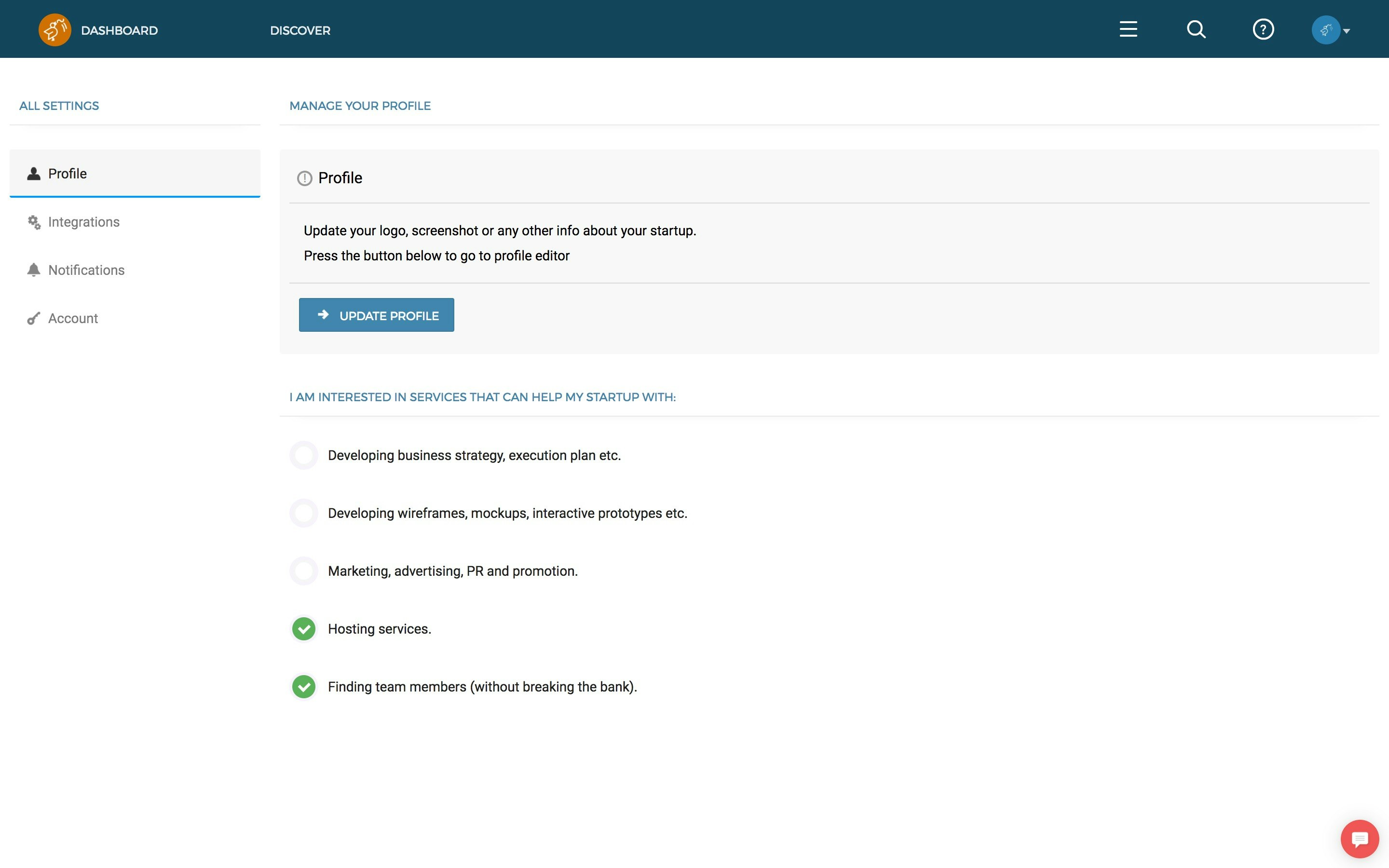This screenshot has width=1389, height=868.
Task: Uncheck Hosting services option
Action: 304,629
